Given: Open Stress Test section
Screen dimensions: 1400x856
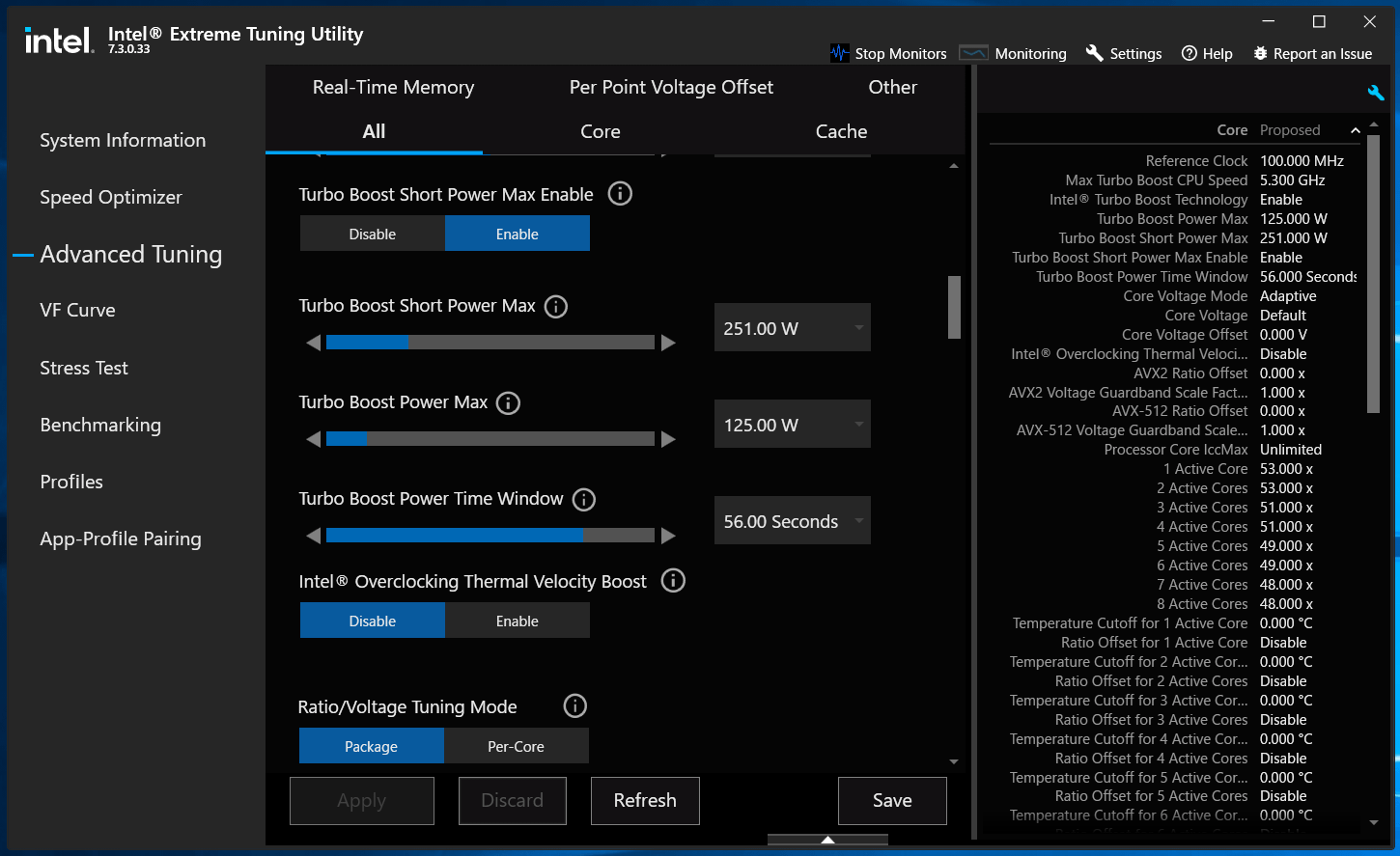Looking at the screenshot, I should 84,368.
